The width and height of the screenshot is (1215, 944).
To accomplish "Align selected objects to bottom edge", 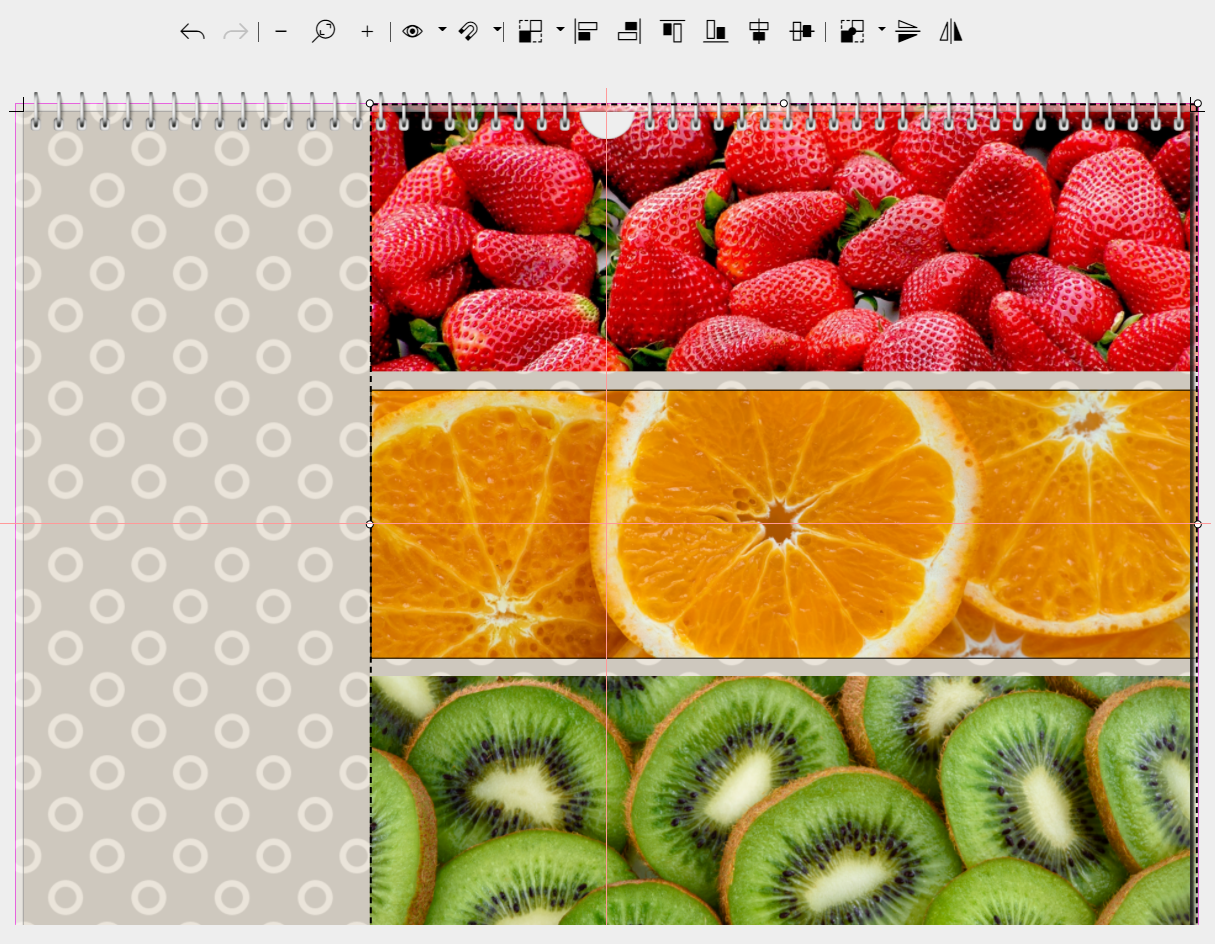I will 715,31.
